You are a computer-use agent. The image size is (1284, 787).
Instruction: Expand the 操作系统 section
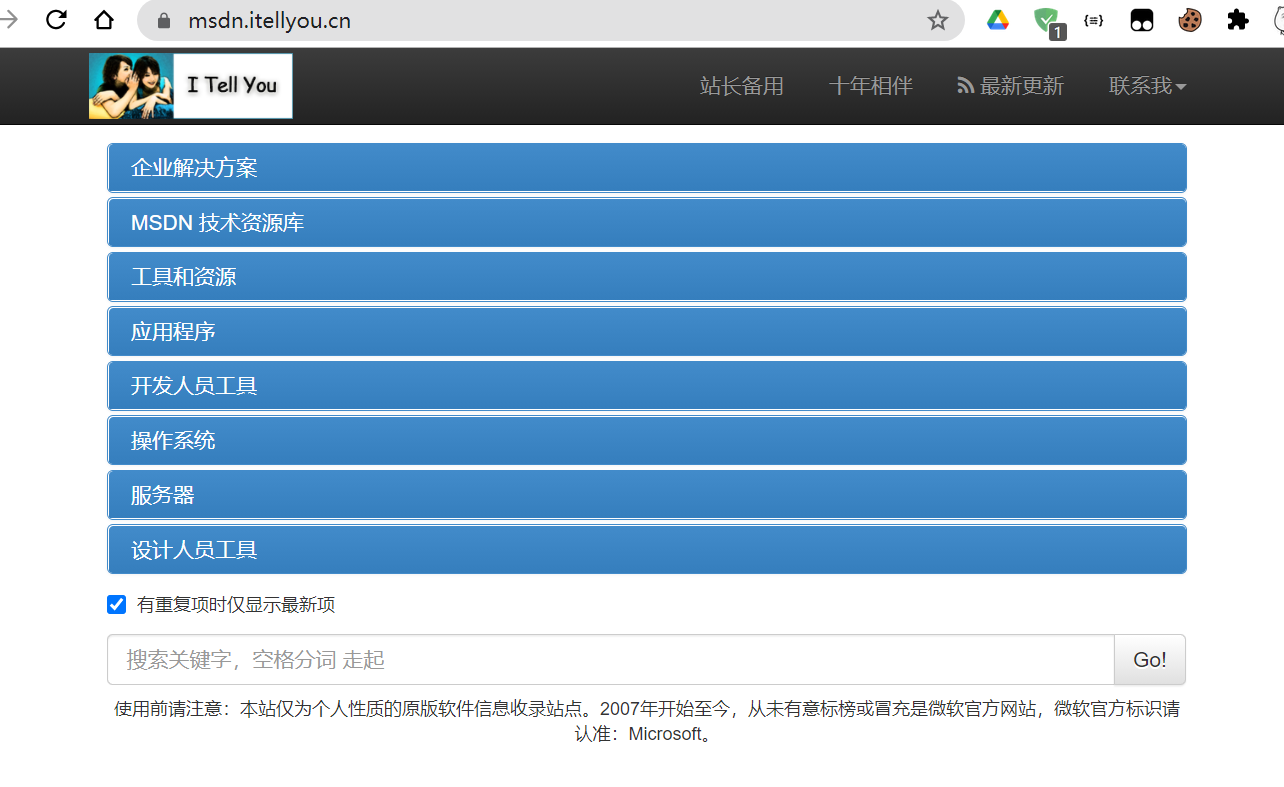[647, 440]
